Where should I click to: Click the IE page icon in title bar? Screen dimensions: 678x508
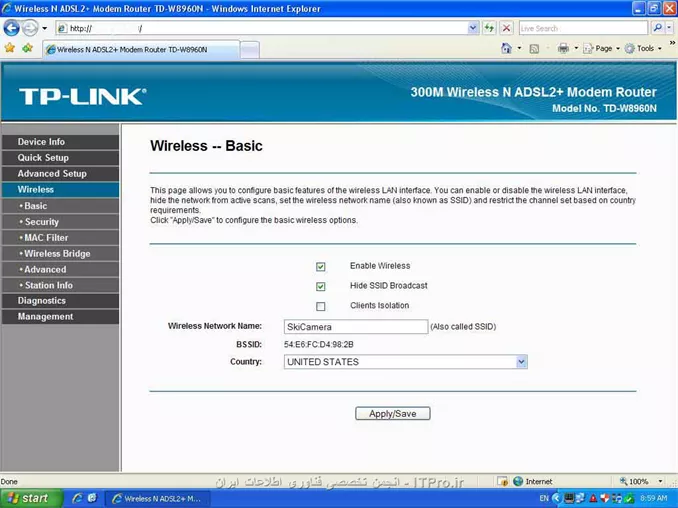6,8
